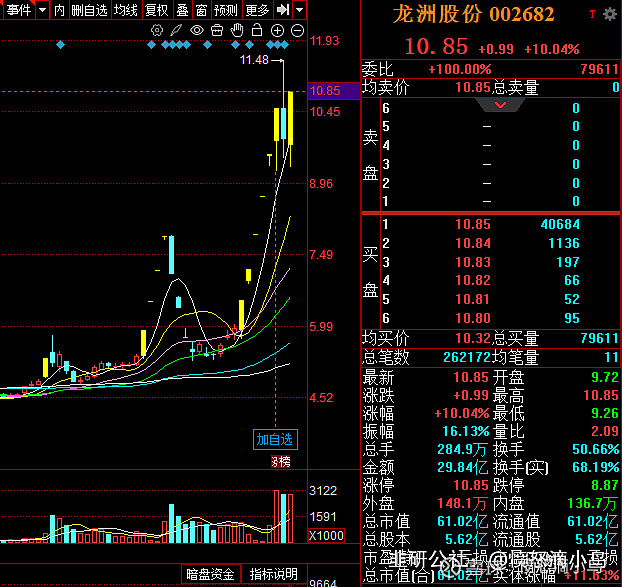Click the arrow-to-bar icon after 更多
622x587 pixels.
click(283, 10)
